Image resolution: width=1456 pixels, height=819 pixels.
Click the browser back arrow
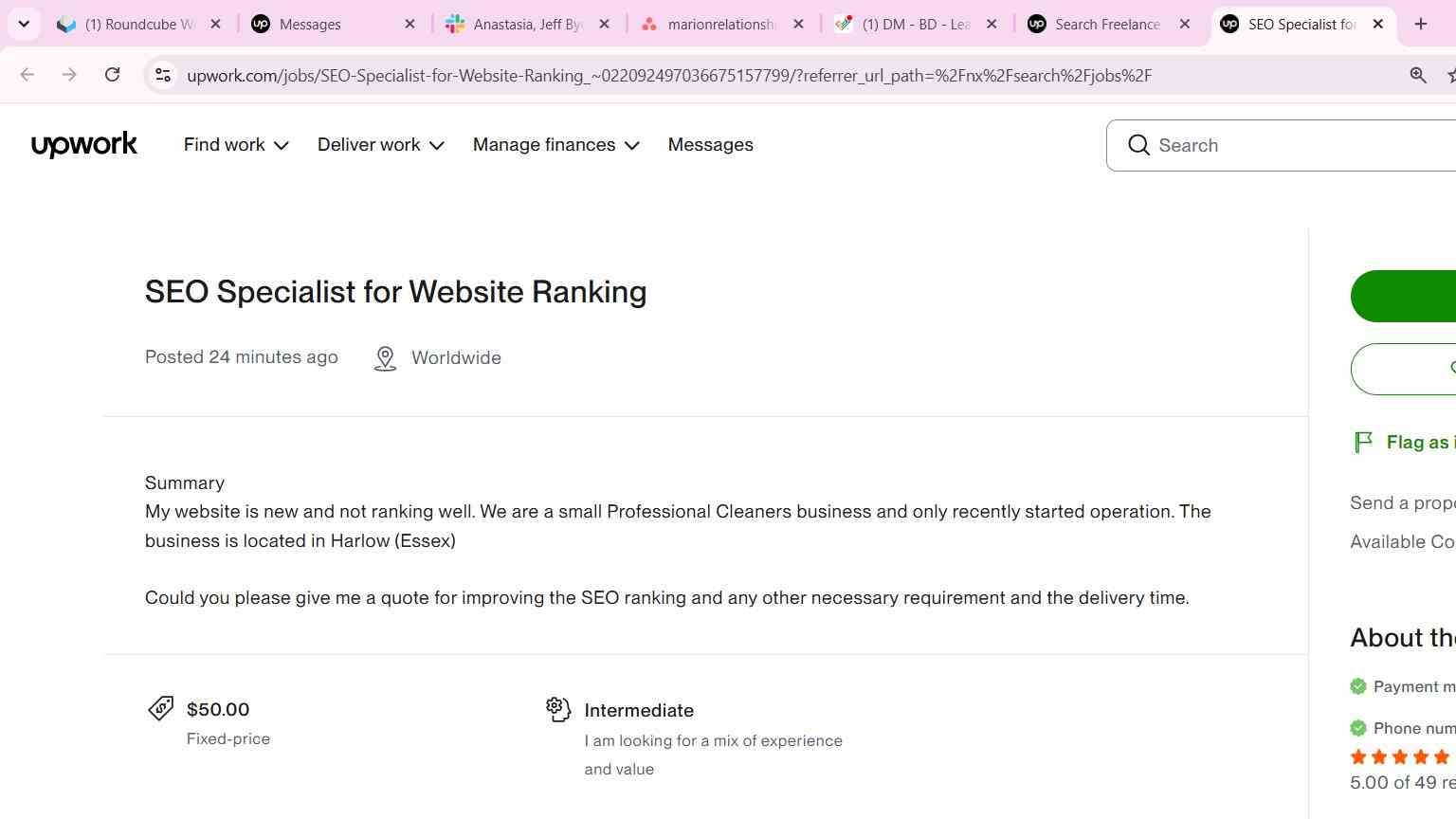click(27, 75)
